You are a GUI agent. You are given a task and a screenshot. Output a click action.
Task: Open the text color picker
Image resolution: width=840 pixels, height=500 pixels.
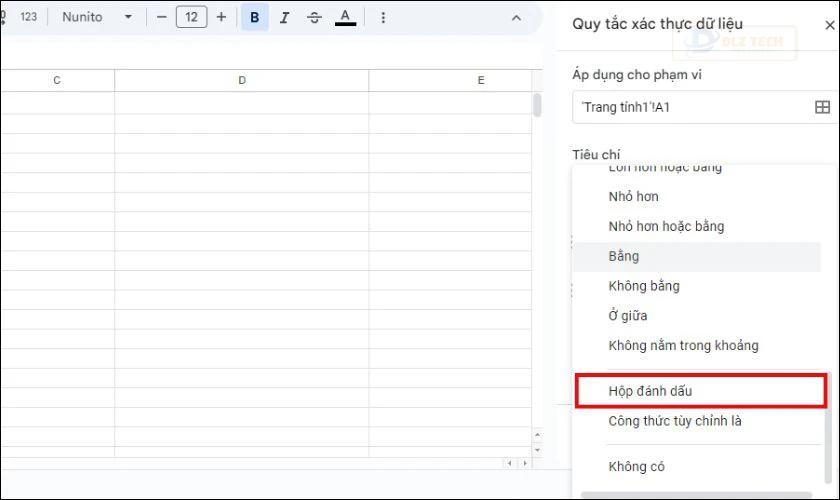point(346,18)
